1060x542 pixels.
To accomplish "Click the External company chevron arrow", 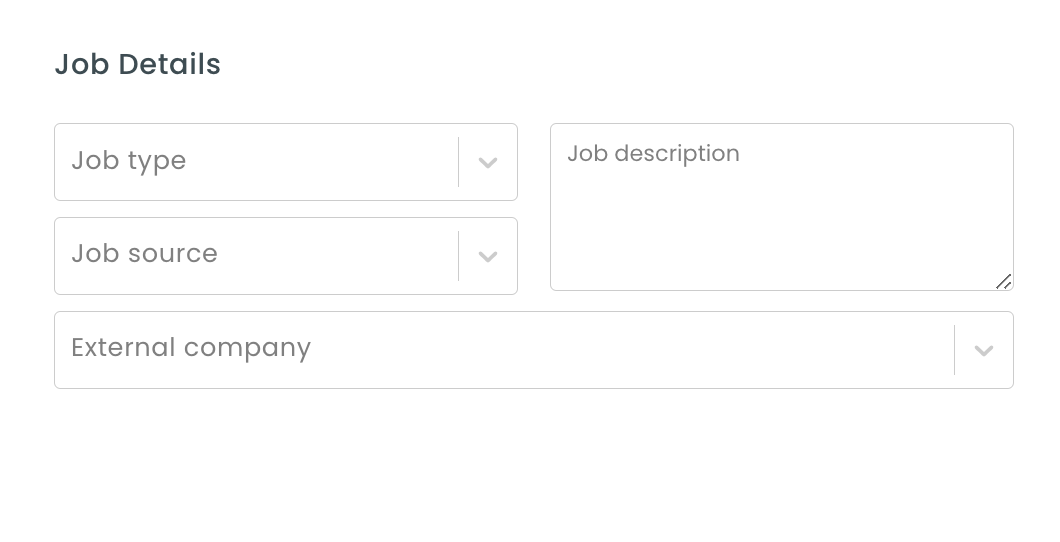I will pyautogui.click(x=984, y=351).
